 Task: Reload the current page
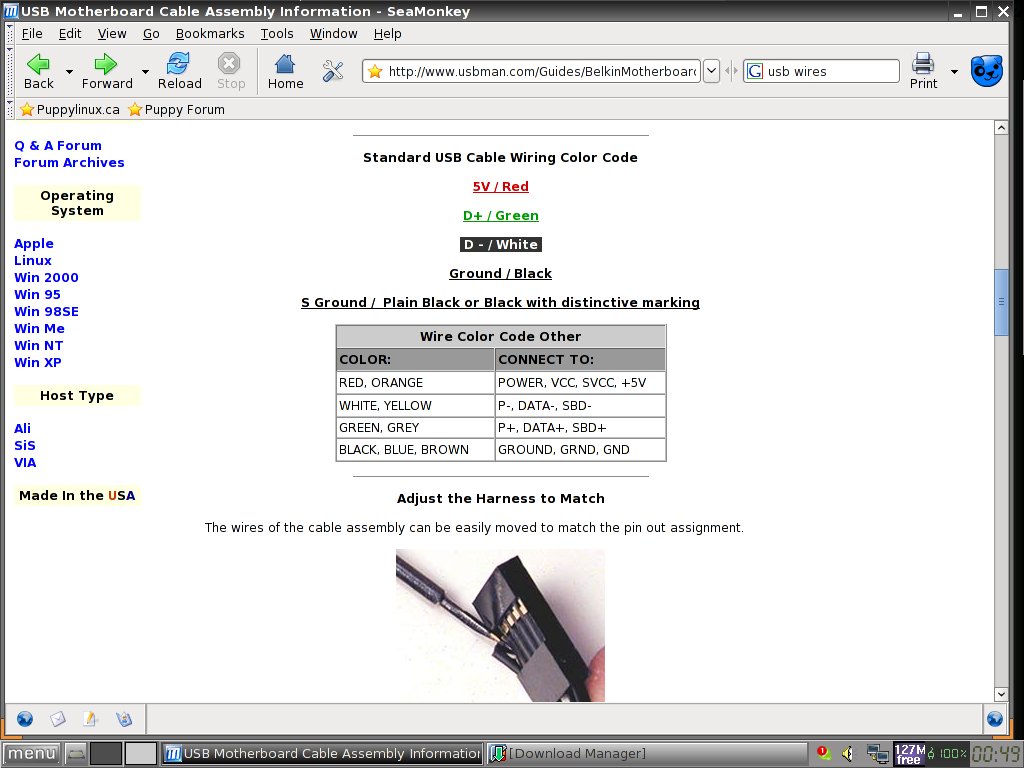180,71
